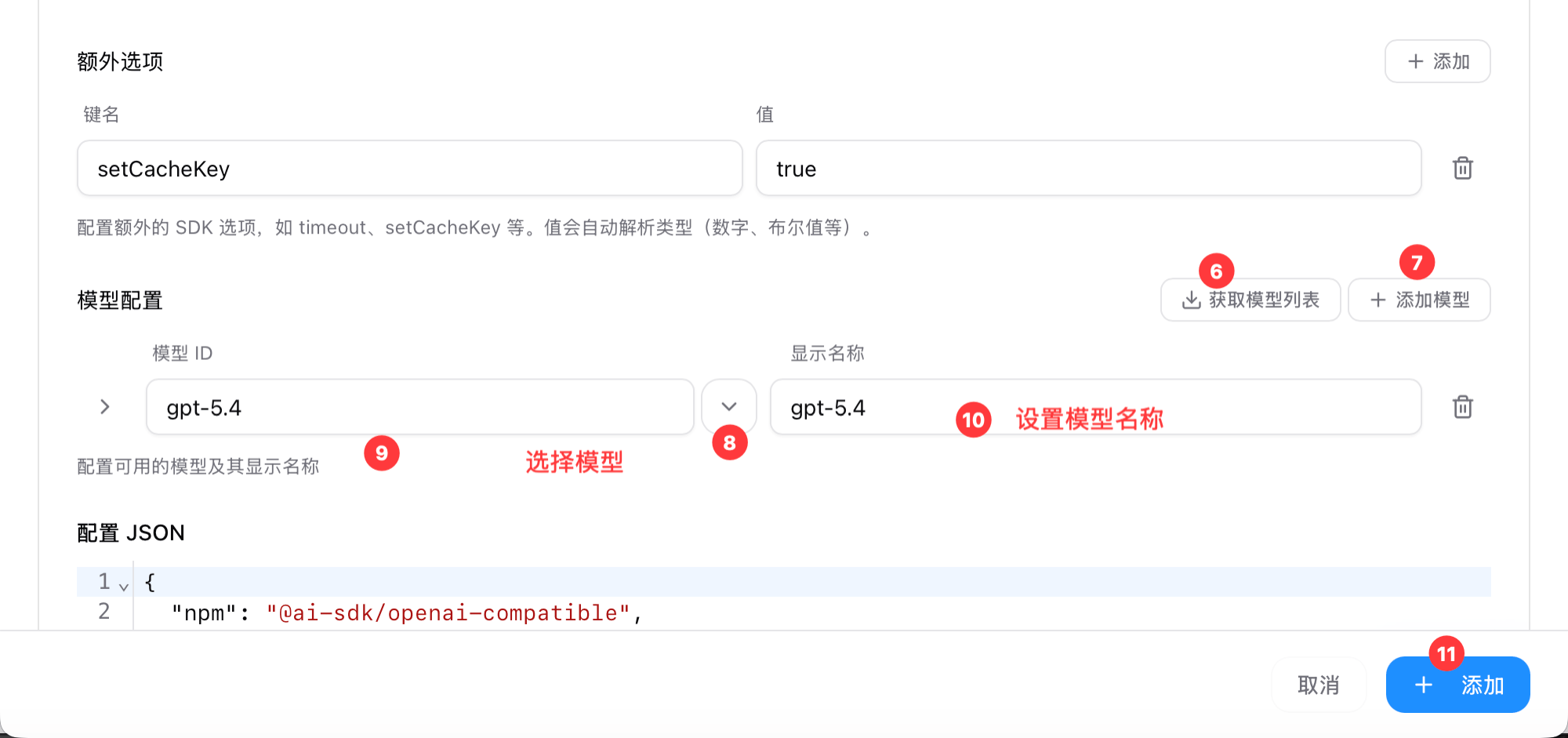Click the 添加模型 button
The height and width of the screenshot is (738, 1568).
point(1419,300)
